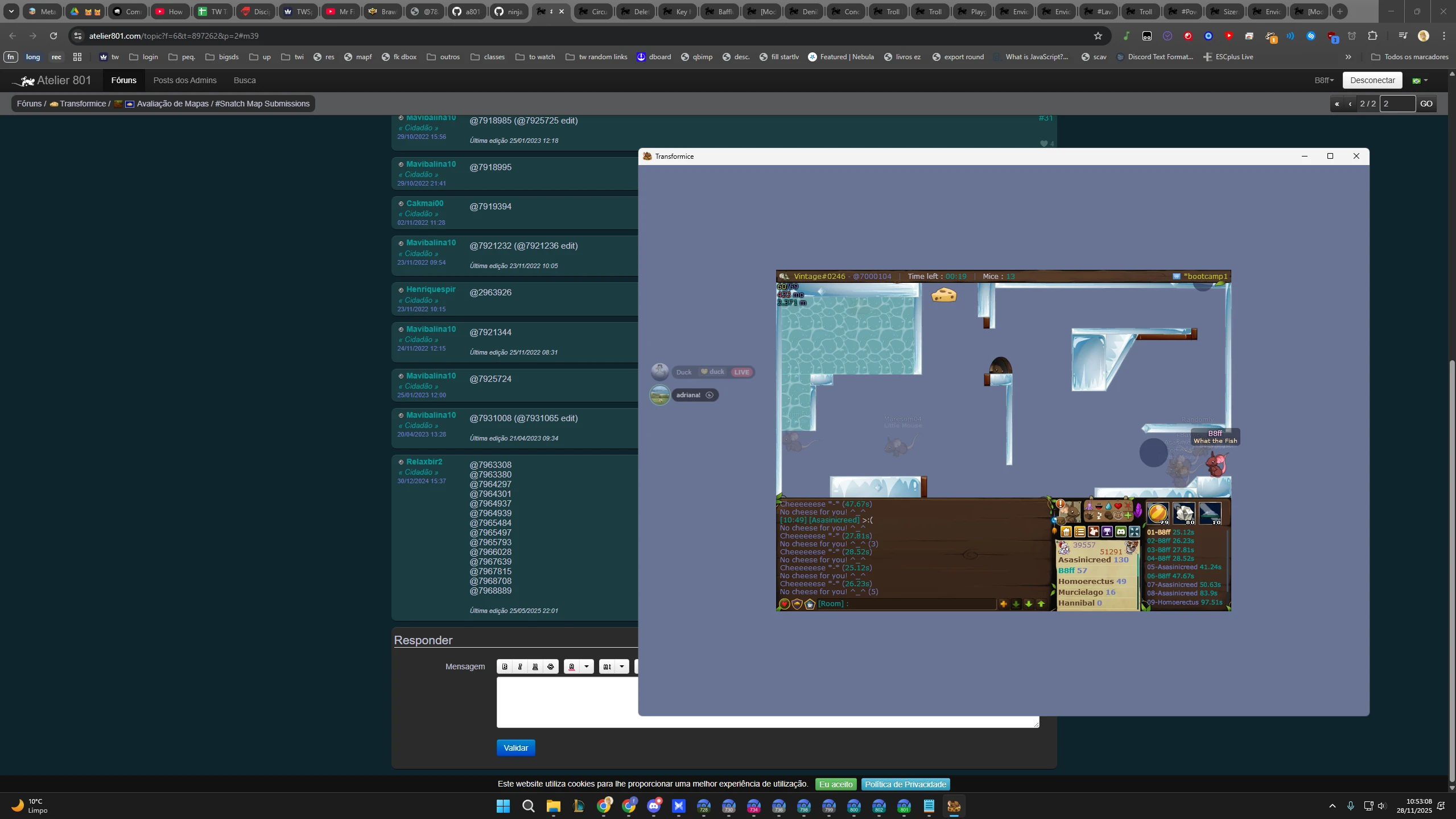Image resolution: width=1456 pixels, height=819 pixels.
Task: Open the Todos os marcadores folder
Action: click(1410, 57)
